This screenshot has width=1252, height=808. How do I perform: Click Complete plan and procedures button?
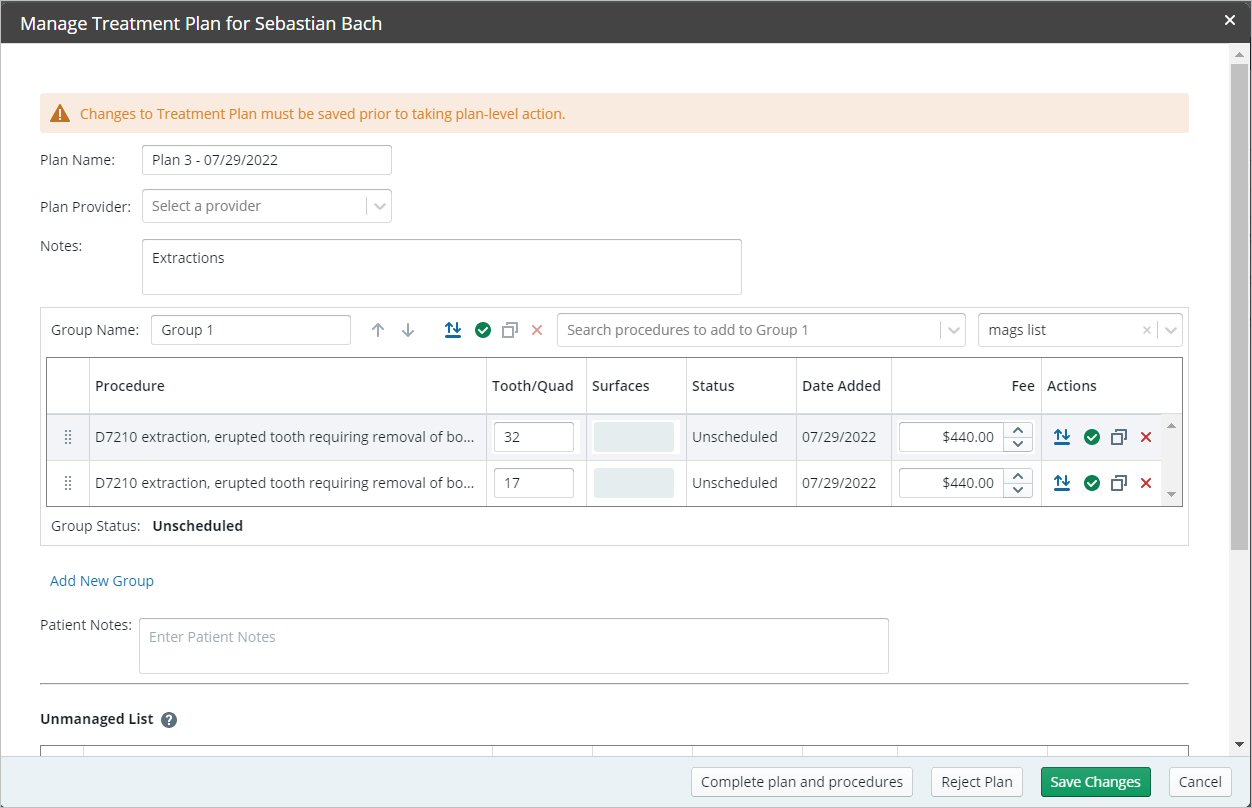click(802, 782)
